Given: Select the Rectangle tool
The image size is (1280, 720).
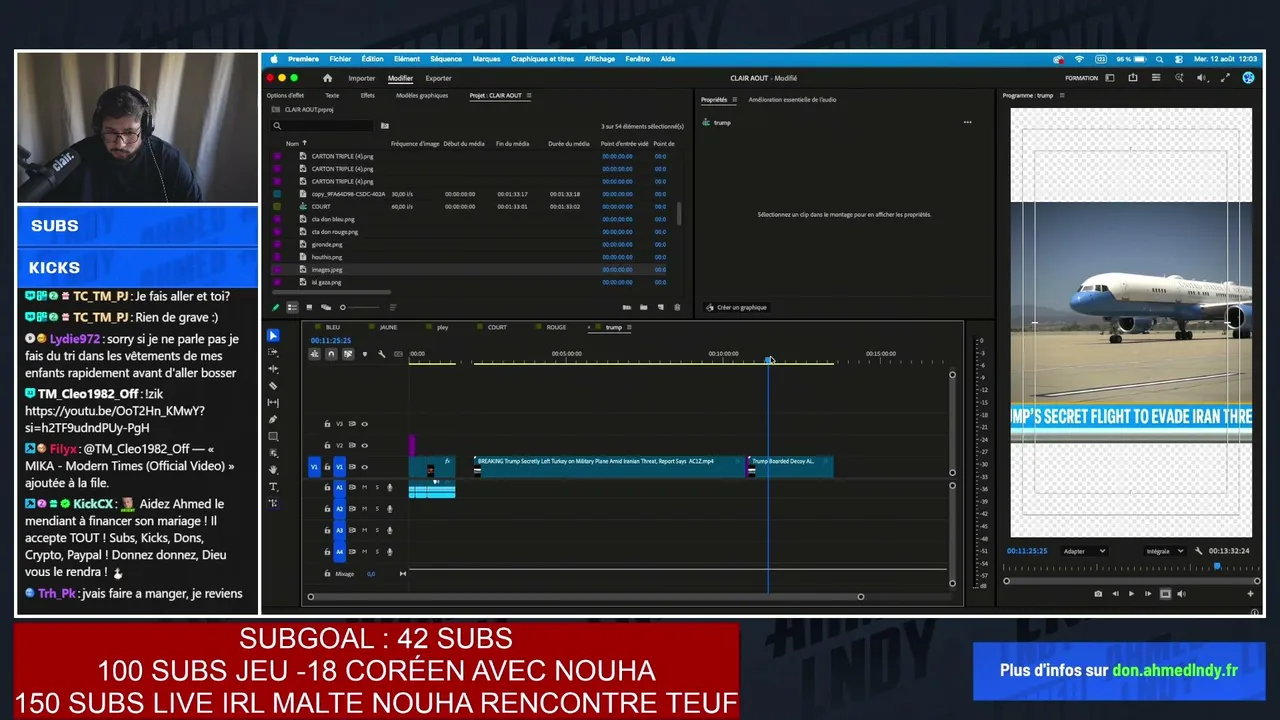Looking at the screenshot, I should (273, 436).
